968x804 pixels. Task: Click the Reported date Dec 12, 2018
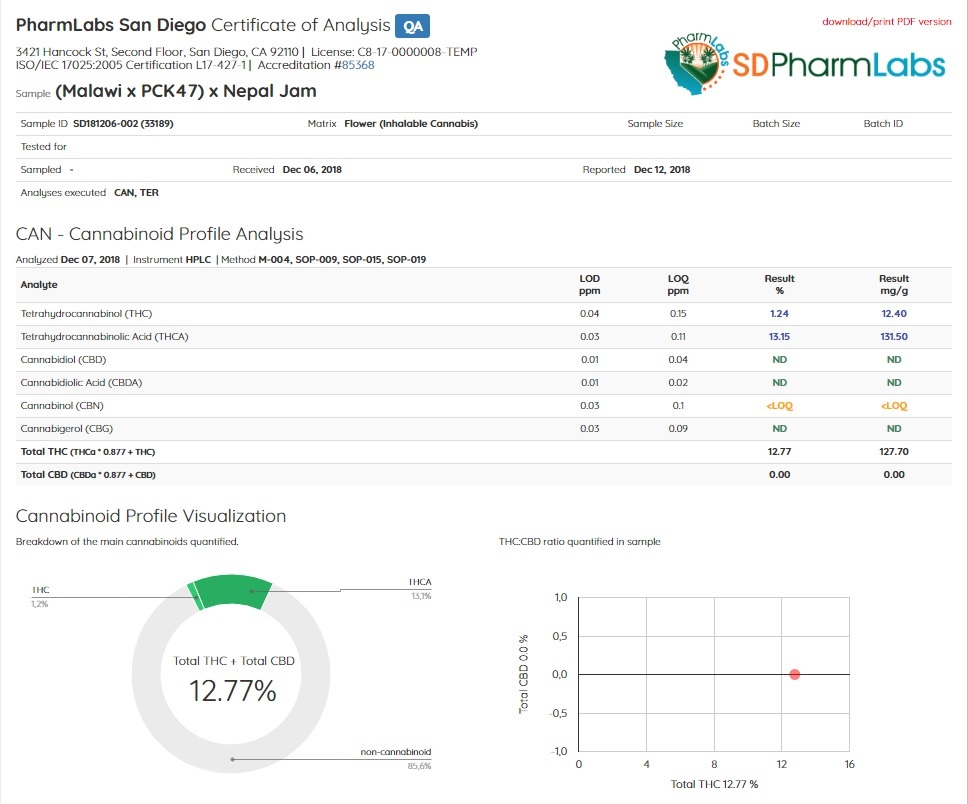(662, 170)
